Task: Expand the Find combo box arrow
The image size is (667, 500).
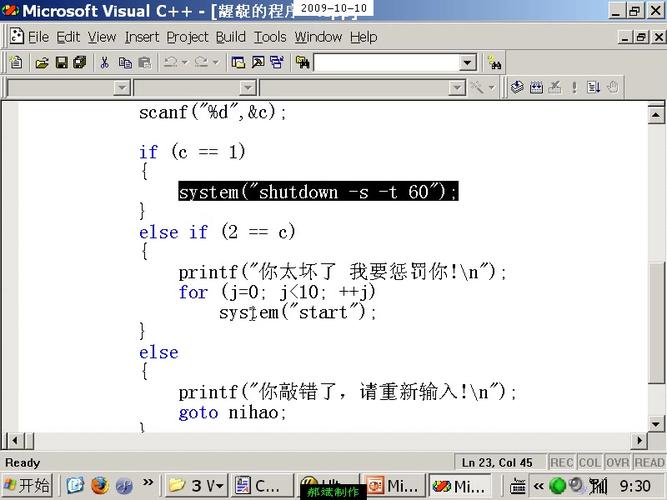Action: coord(467,63)
